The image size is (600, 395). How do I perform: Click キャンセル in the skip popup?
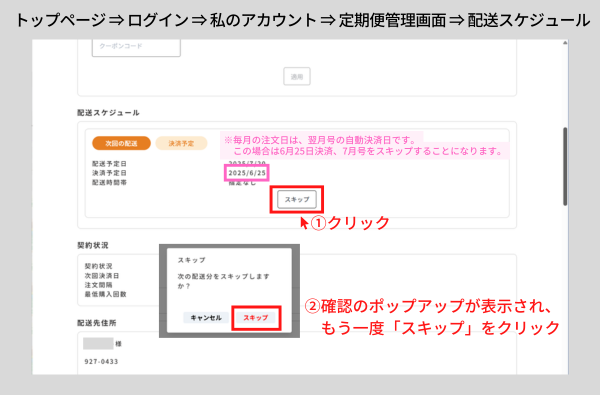(206, 318)
